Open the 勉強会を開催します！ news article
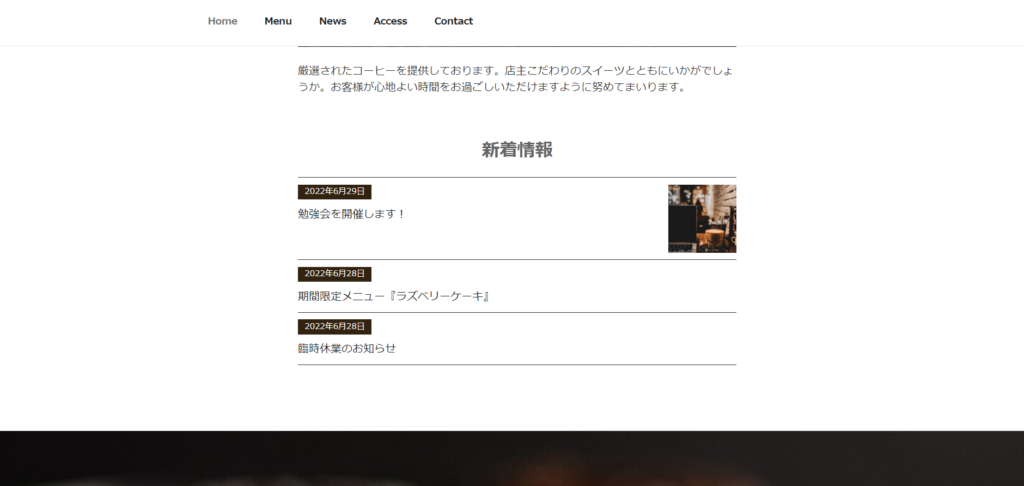Screen dimensions: 1024x486 [x=351, y=214]
